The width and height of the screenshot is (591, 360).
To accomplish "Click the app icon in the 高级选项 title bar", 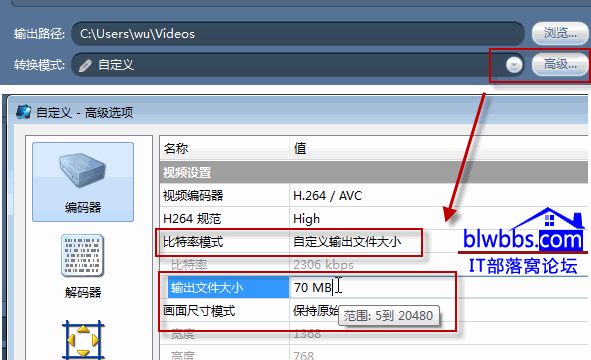I will [23, 112].
